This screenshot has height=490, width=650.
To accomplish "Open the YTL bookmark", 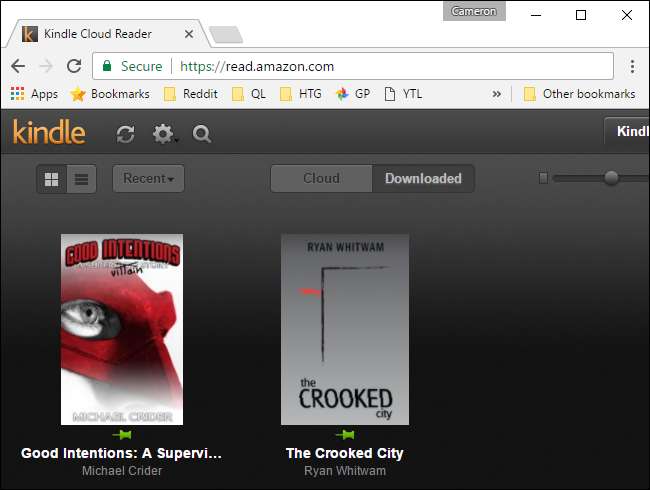I will click(403, 94).
